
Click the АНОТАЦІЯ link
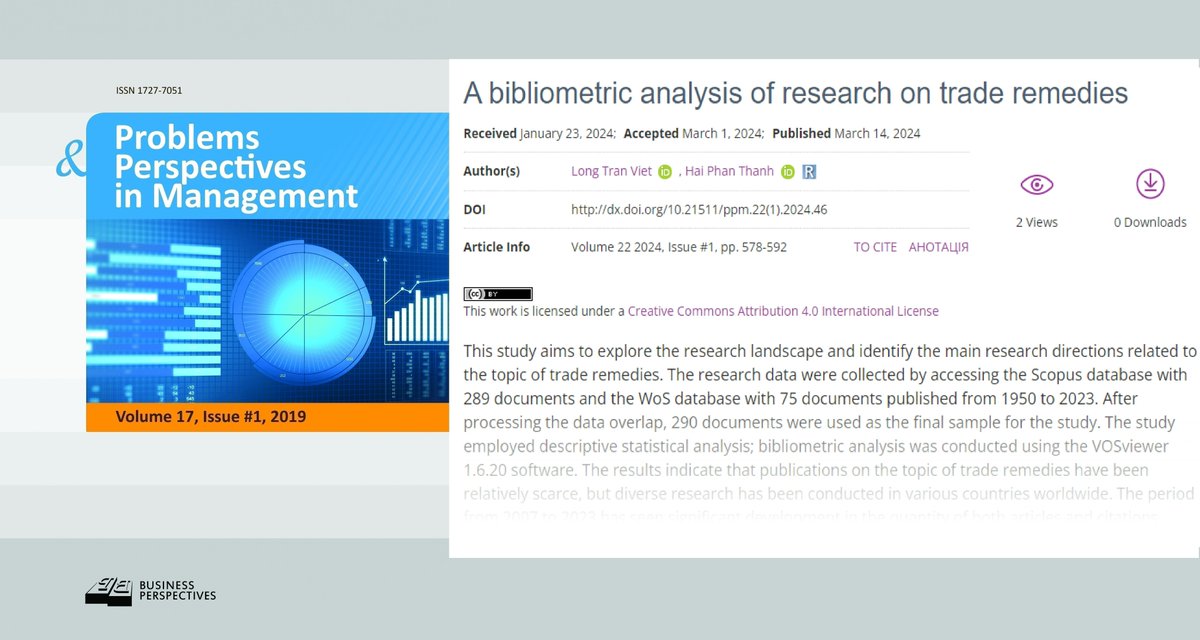point(938,247)
